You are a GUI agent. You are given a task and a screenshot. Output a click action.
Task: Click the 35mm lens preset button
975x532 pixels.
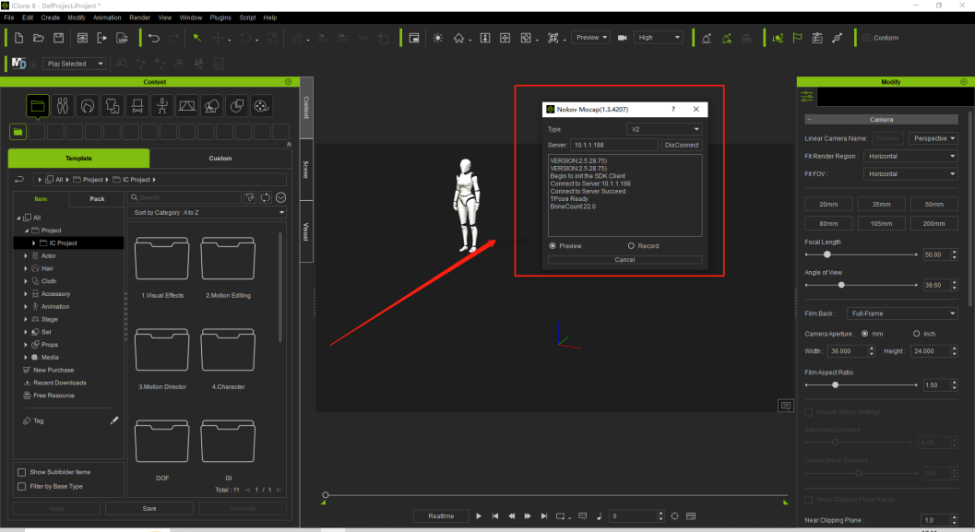tap(881, 204)
